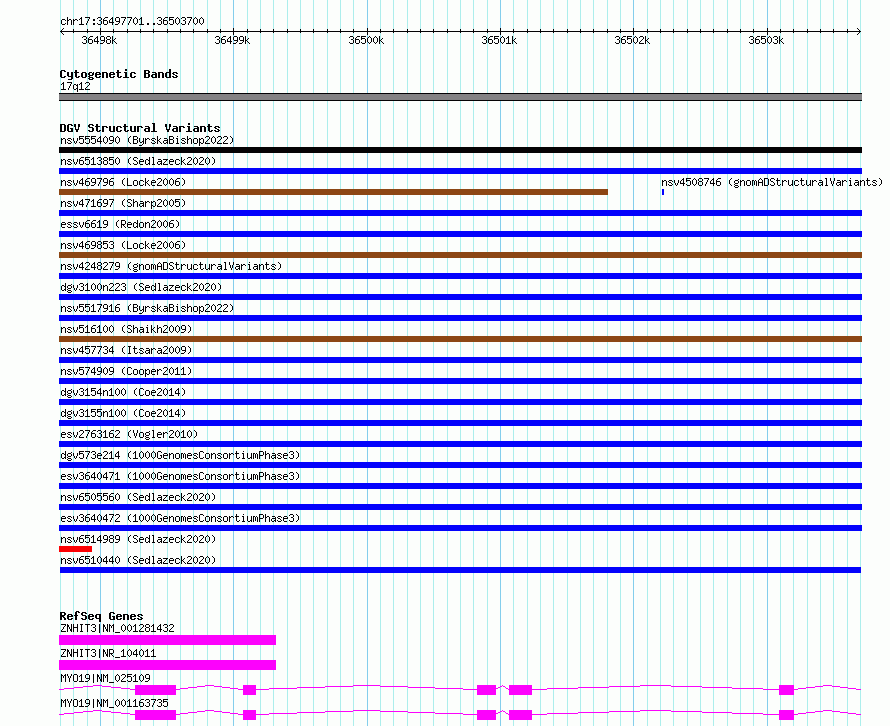Click the magenta ZNHIT3 NM_001281432 gene bar
This screenshot has height=726, width=890.
(x=167, y=640)
